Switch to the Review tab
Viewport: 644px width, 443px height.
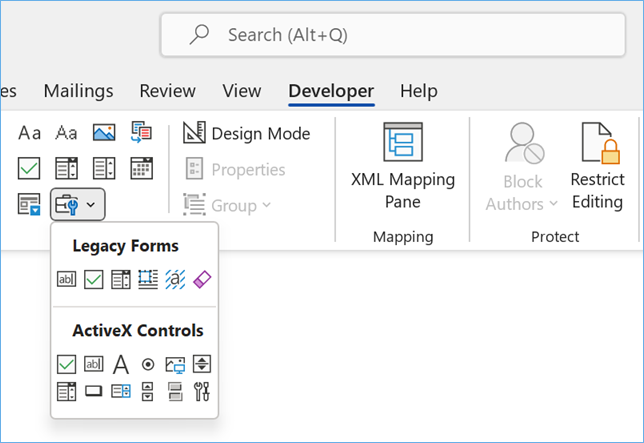pyautogui.click(x=167, y=91)
